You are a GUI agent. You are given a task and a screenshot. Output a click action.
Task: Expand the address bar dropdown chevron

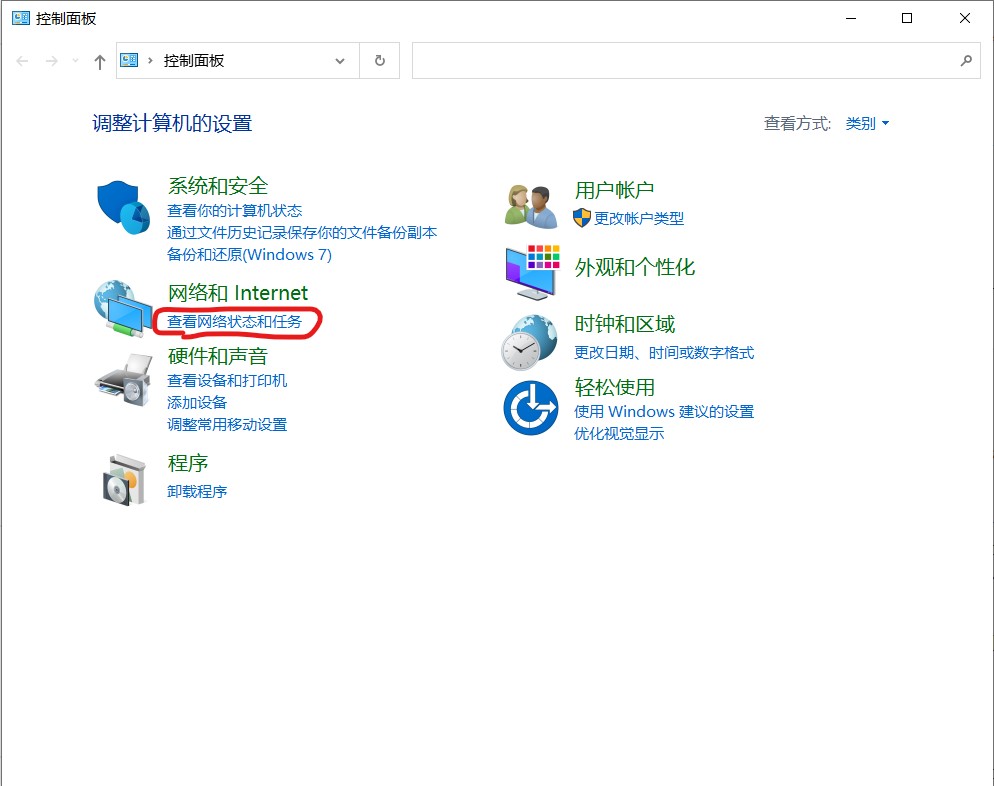pos(339,60)
